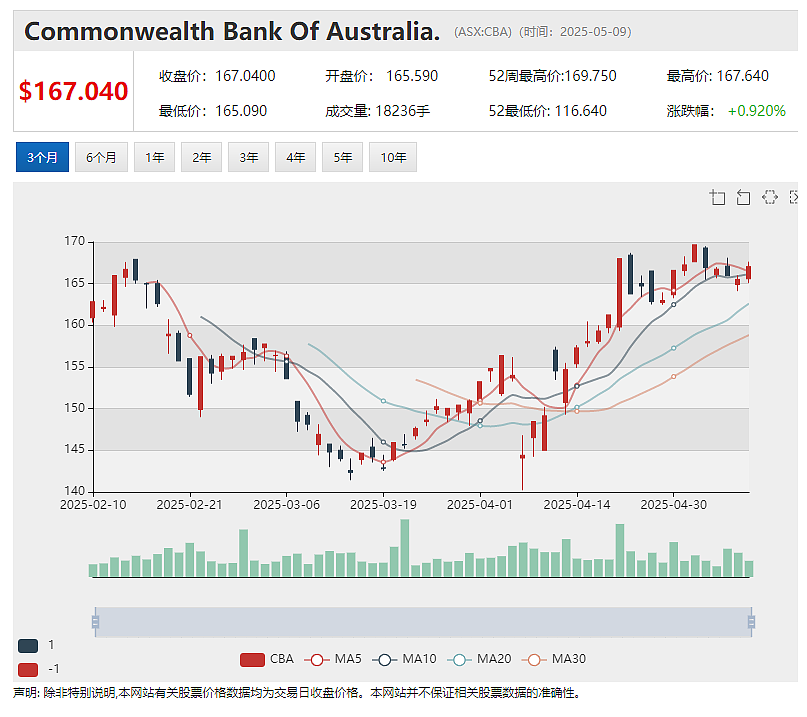Hide the MA10 moving average line

[405, 659]
